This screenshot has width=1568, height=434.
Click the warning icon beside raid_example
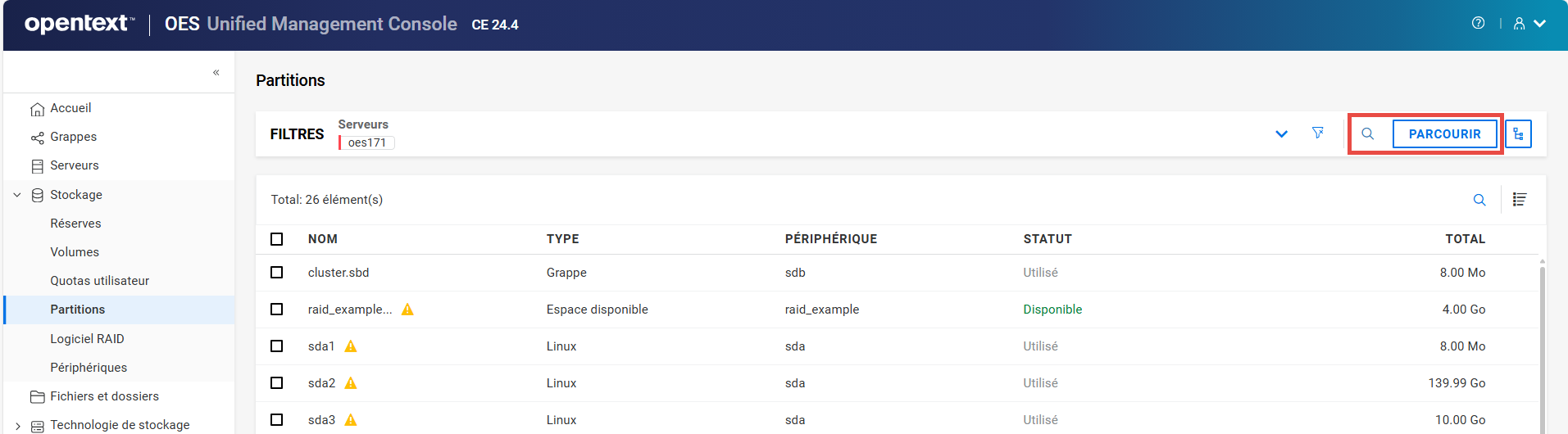click(407, 310)
